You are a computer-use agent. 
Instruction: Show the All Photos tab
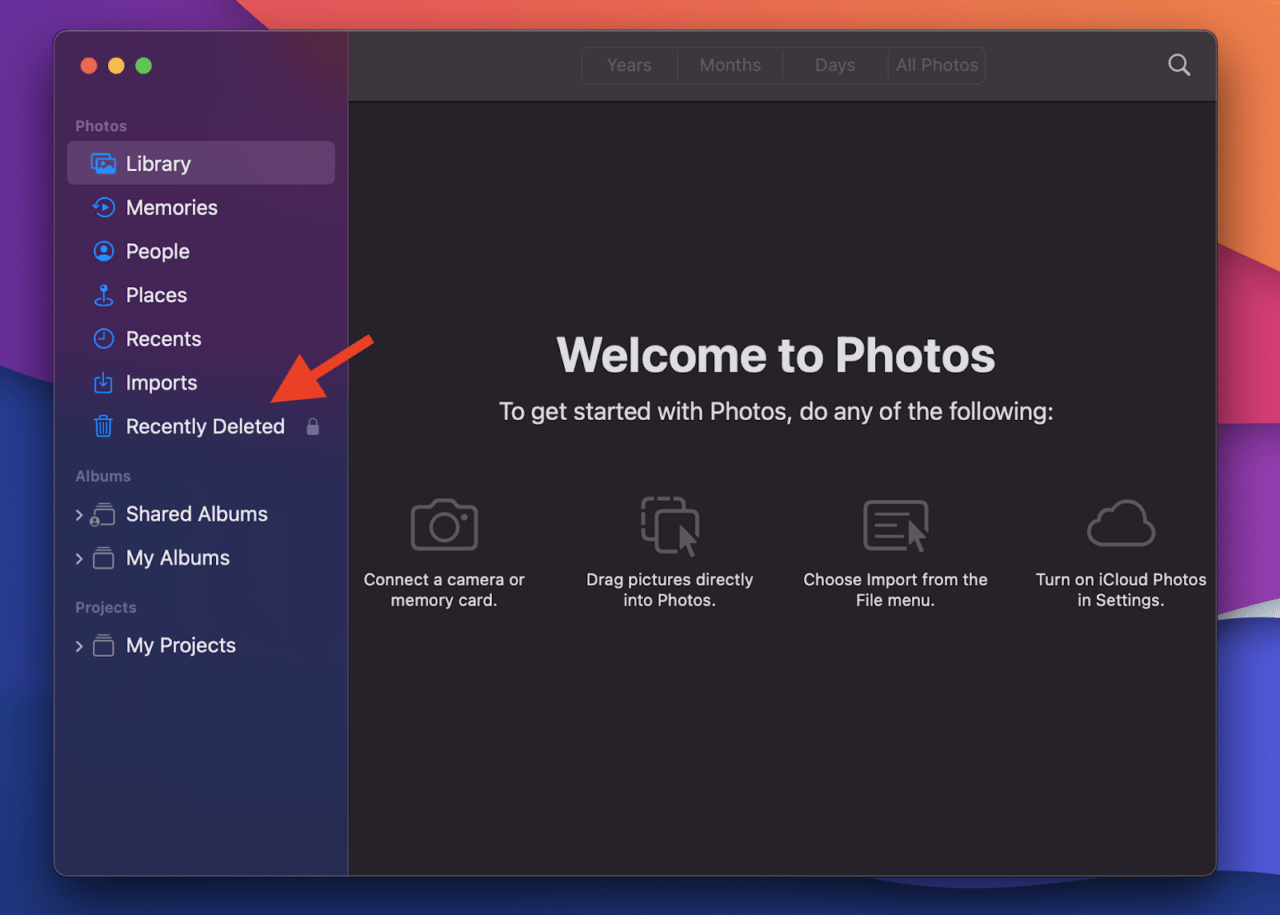point(937,65)
